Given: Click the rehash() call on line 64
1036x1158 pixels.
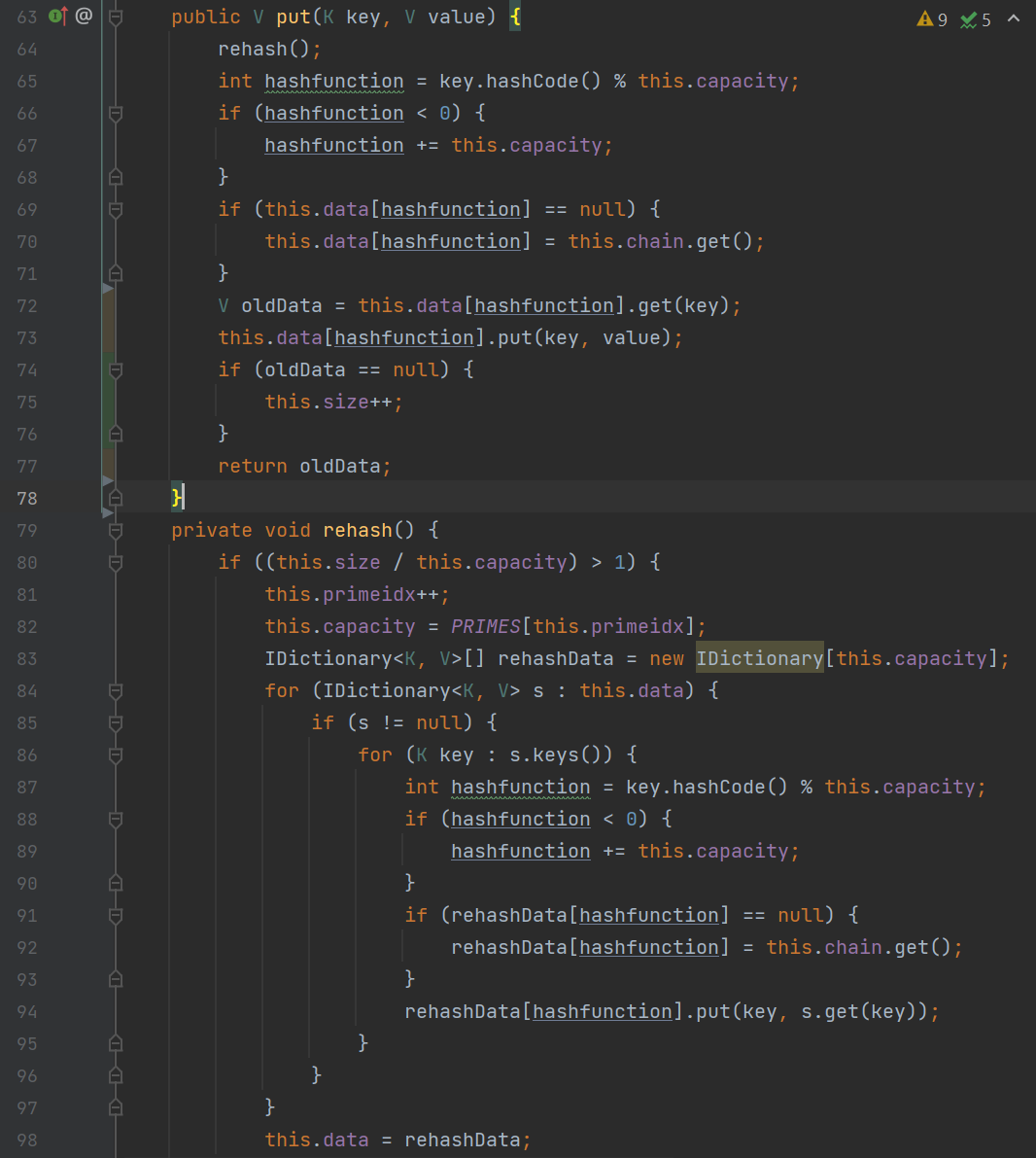Looking at the screenshot, I should [253, 49].
